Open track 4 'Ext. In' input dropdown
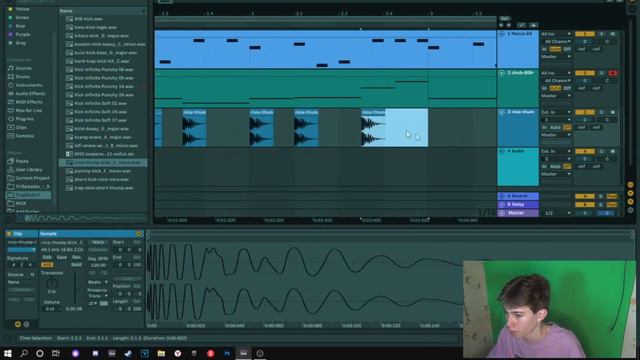 (556, 151)
